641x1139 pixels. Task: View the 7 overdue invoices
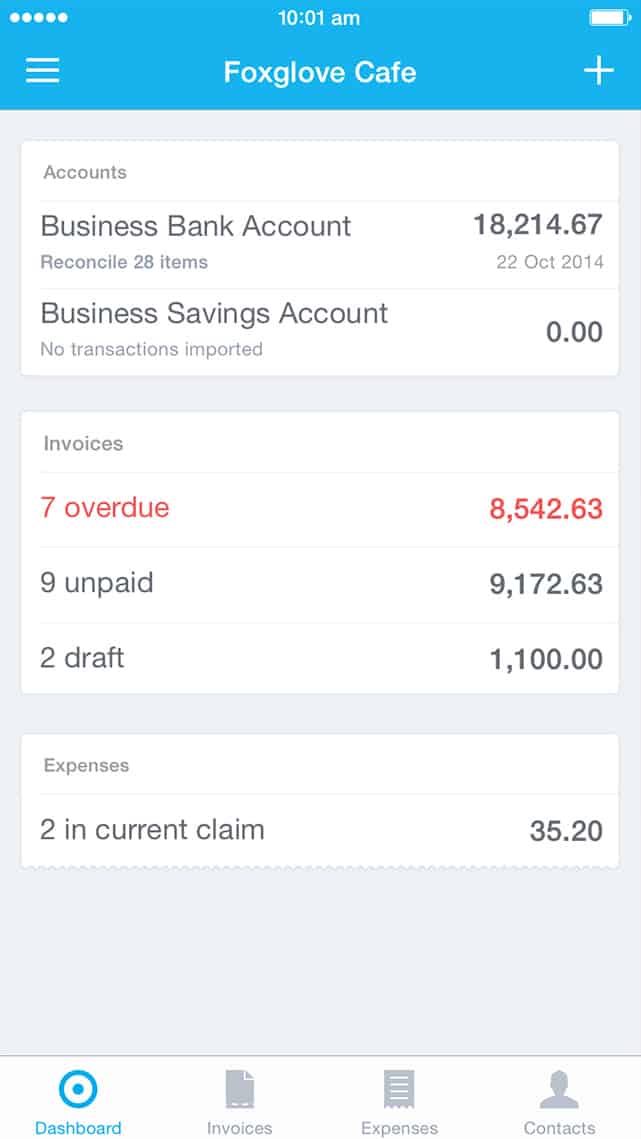(x=320, y=508)
